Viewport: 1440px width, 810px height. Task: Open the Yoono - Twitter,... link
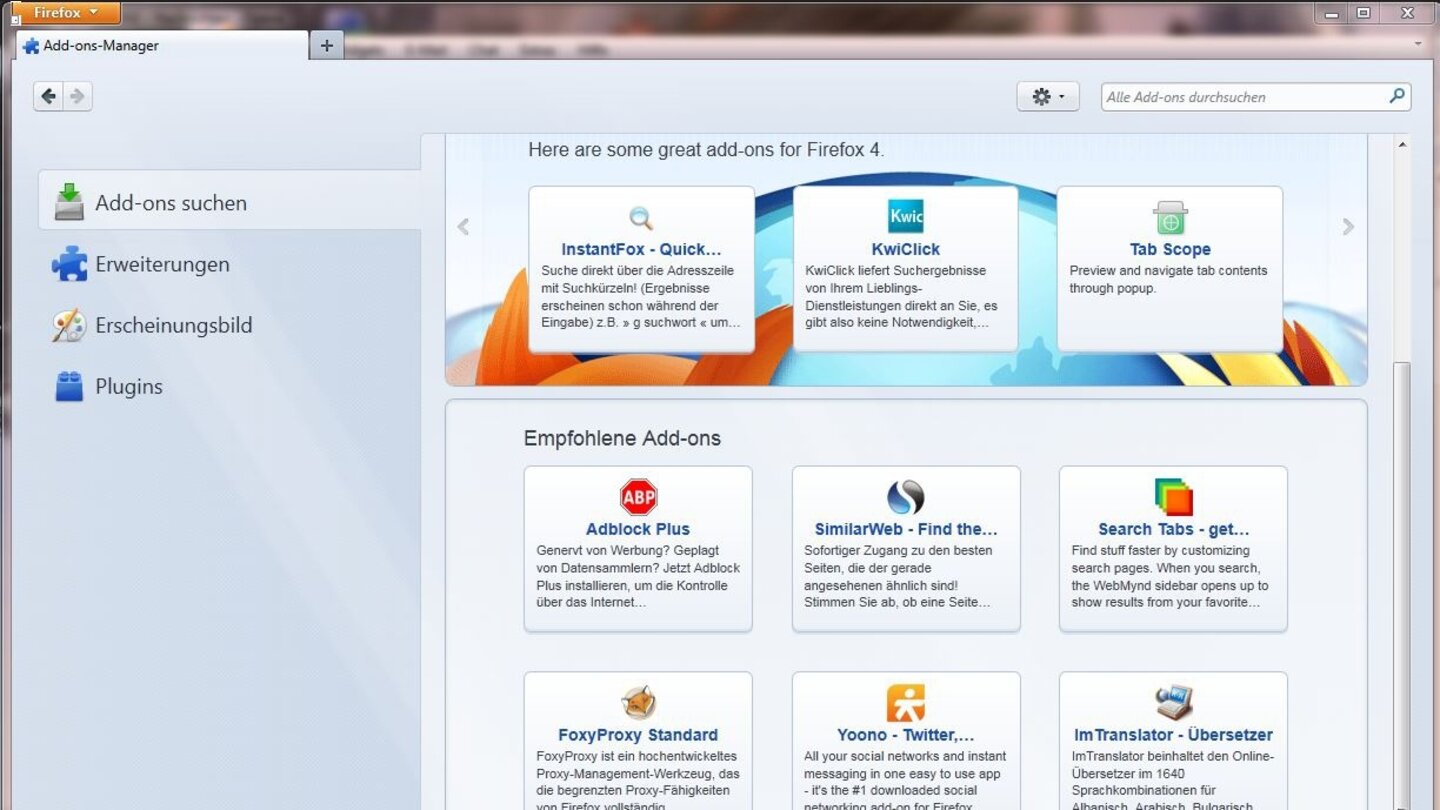[x=906, y=735]
